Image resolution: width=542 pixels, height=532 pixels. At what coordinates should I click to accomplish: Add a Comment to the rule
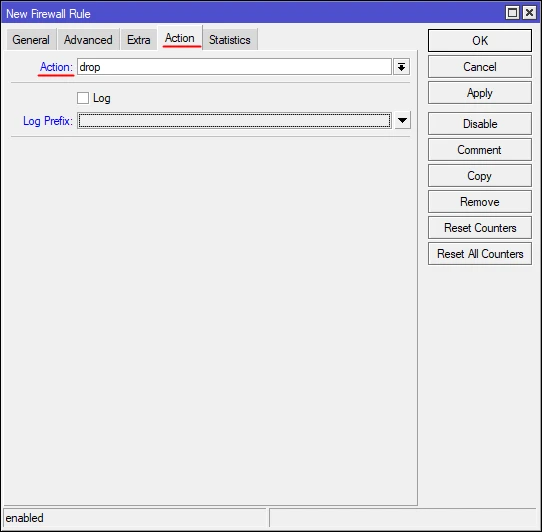pyautogui.click(x=480, y=150)
